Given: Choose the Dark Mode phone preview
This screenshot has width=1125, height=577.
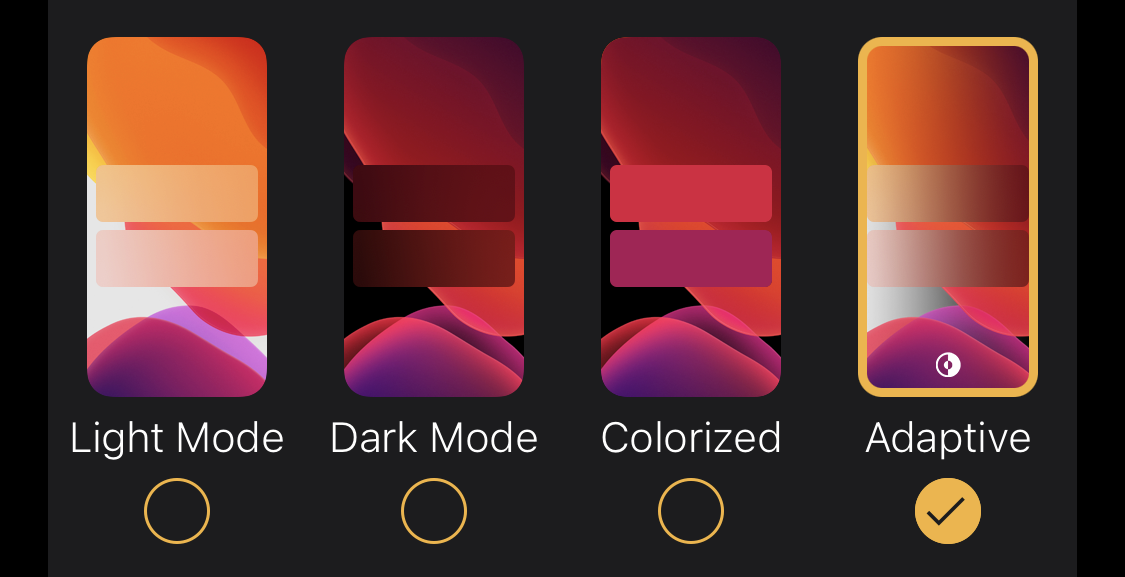Looking at the screenshot, I should coord(433,217).
